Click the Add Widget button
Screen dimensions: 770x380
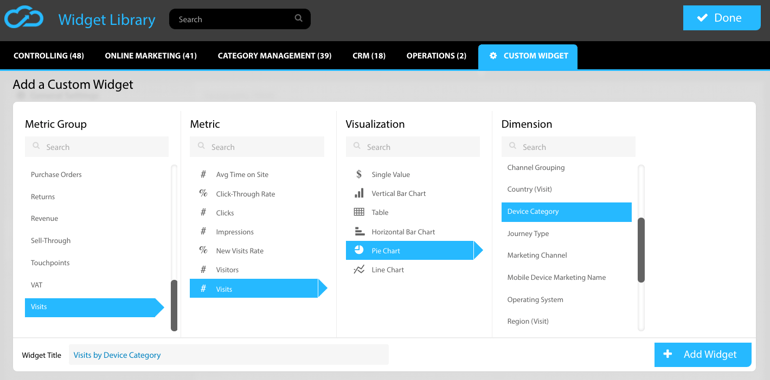pyautogui.click(x=703, y=354)
